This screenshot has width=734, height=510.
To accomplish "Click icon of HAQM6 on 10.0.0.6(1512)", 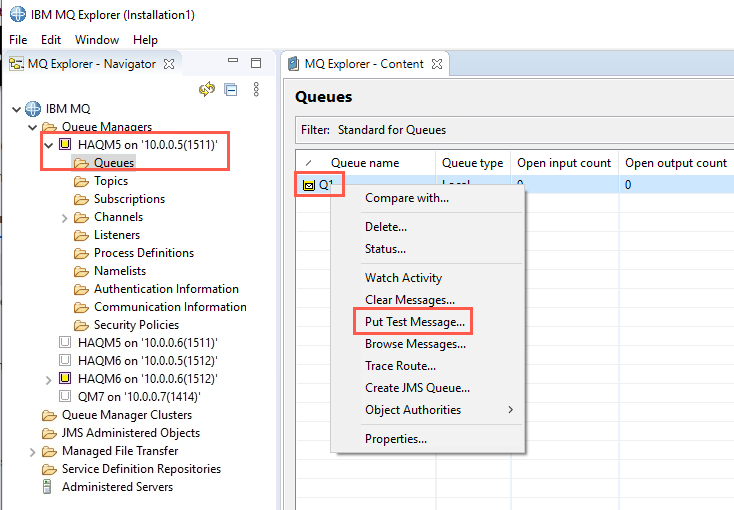I will 65,378.
